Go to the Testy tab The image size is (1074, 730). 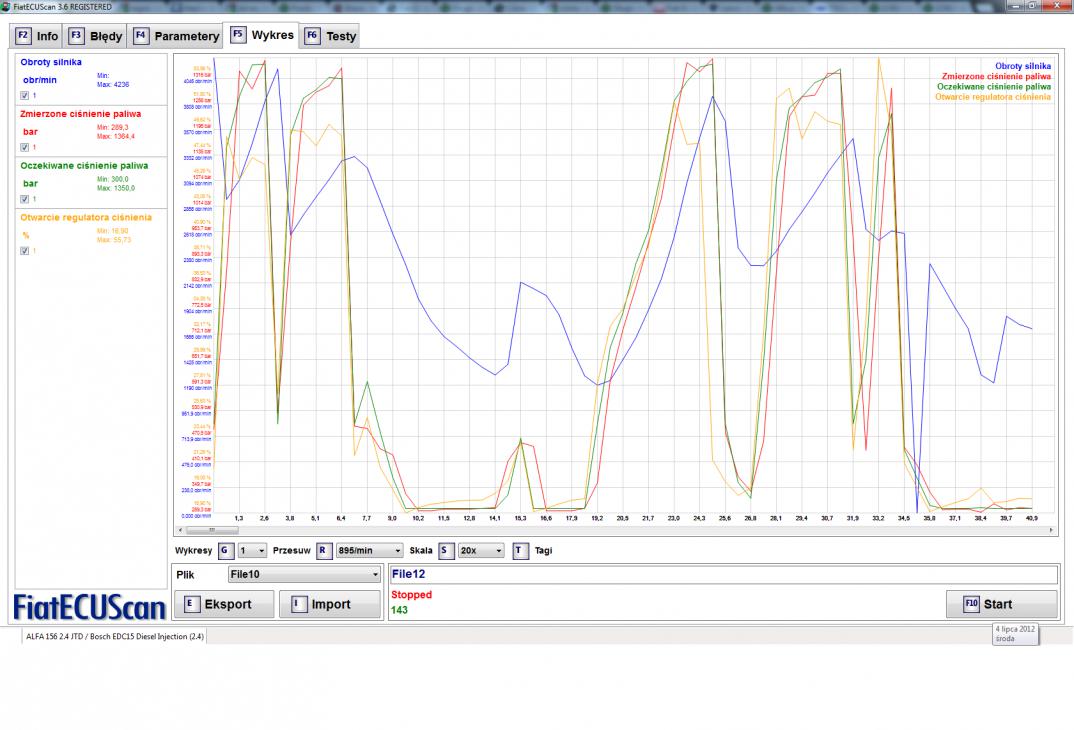tap(330, 36)
